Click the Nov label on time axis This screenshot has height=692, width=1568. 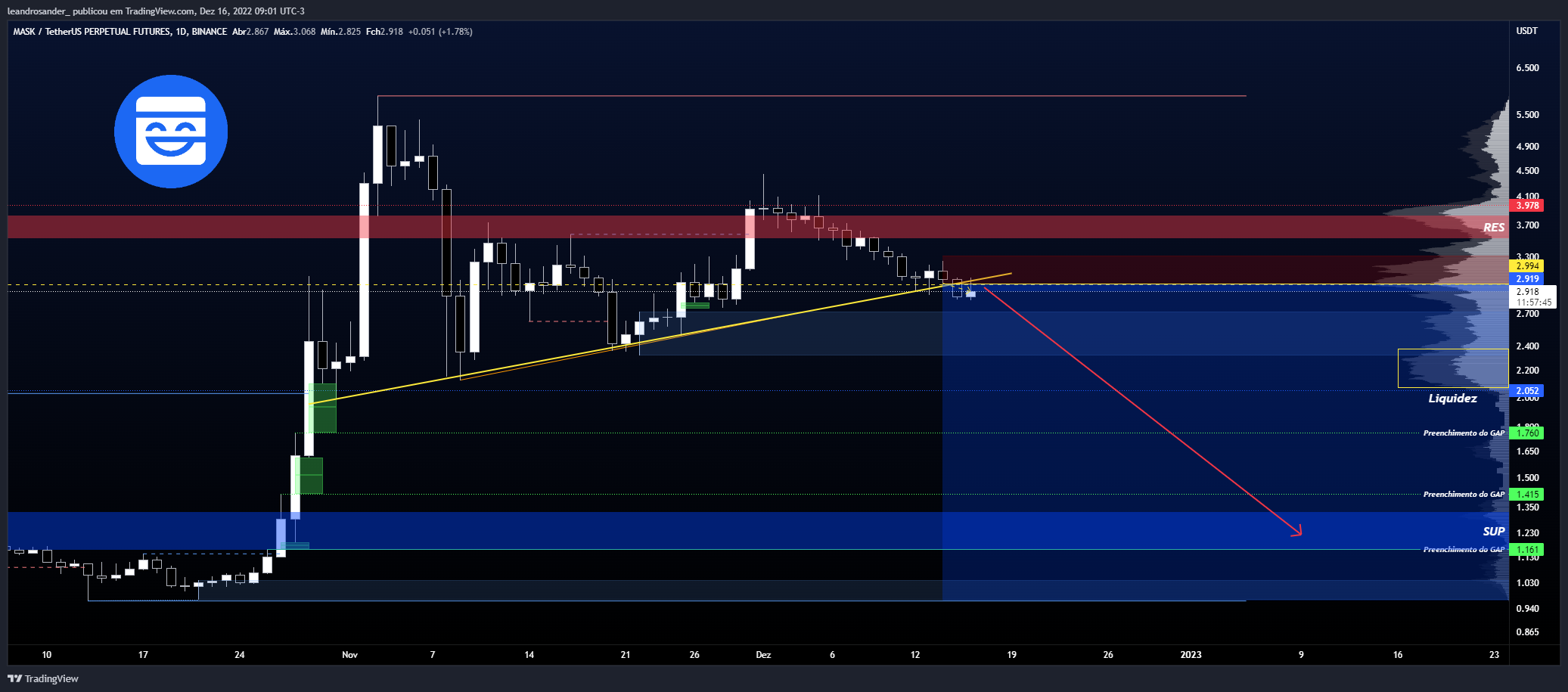point(349,655)
